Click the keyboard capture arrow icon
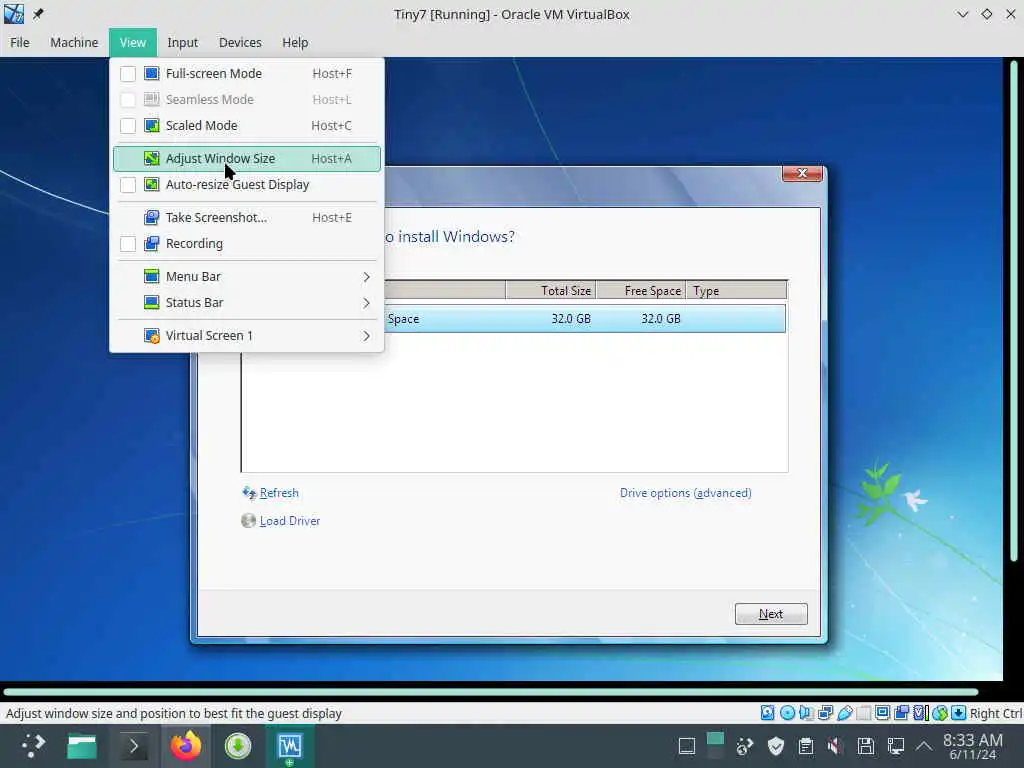Image resolution: width=1024 pixels, height=768 pixels. coord(959,712)
